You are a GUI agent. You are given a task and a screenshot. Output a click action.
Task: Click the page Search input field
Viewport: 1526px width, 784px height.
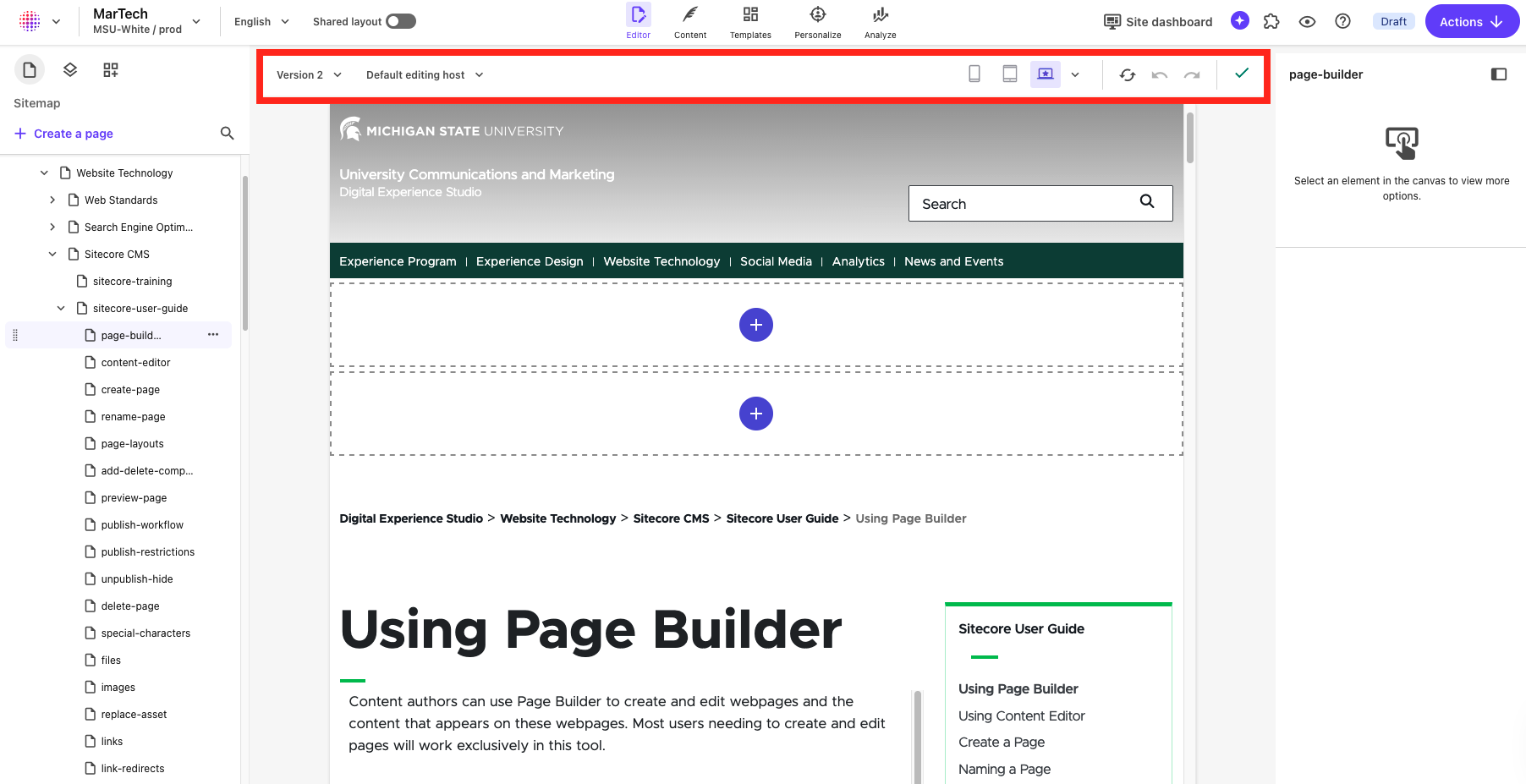[1040, 204]
